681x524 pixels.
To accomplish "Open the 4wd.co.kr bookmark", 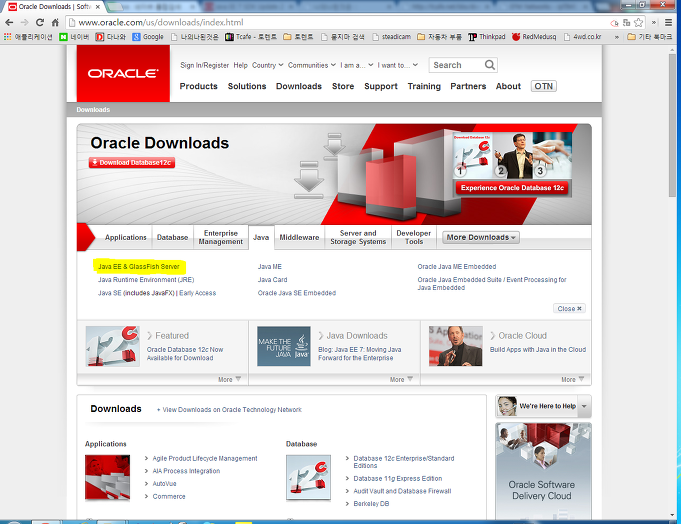I will pos(582,37).
